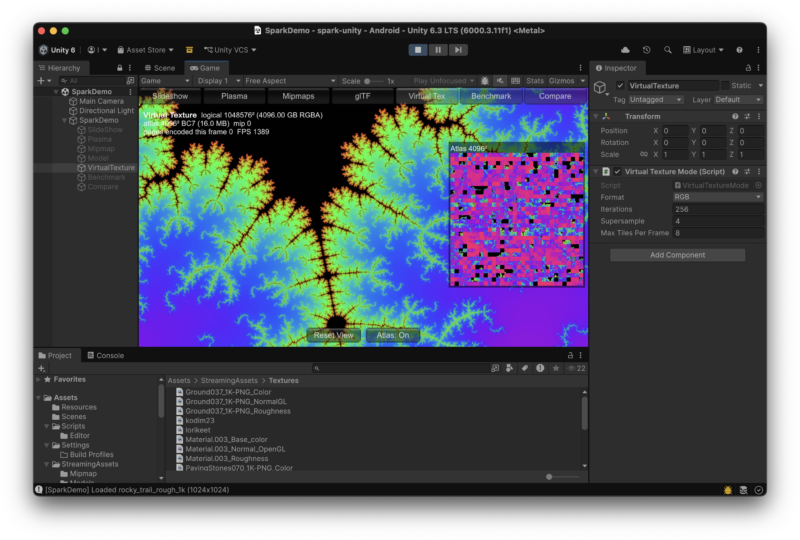Click the global search magnifier icon

(667, 50)
